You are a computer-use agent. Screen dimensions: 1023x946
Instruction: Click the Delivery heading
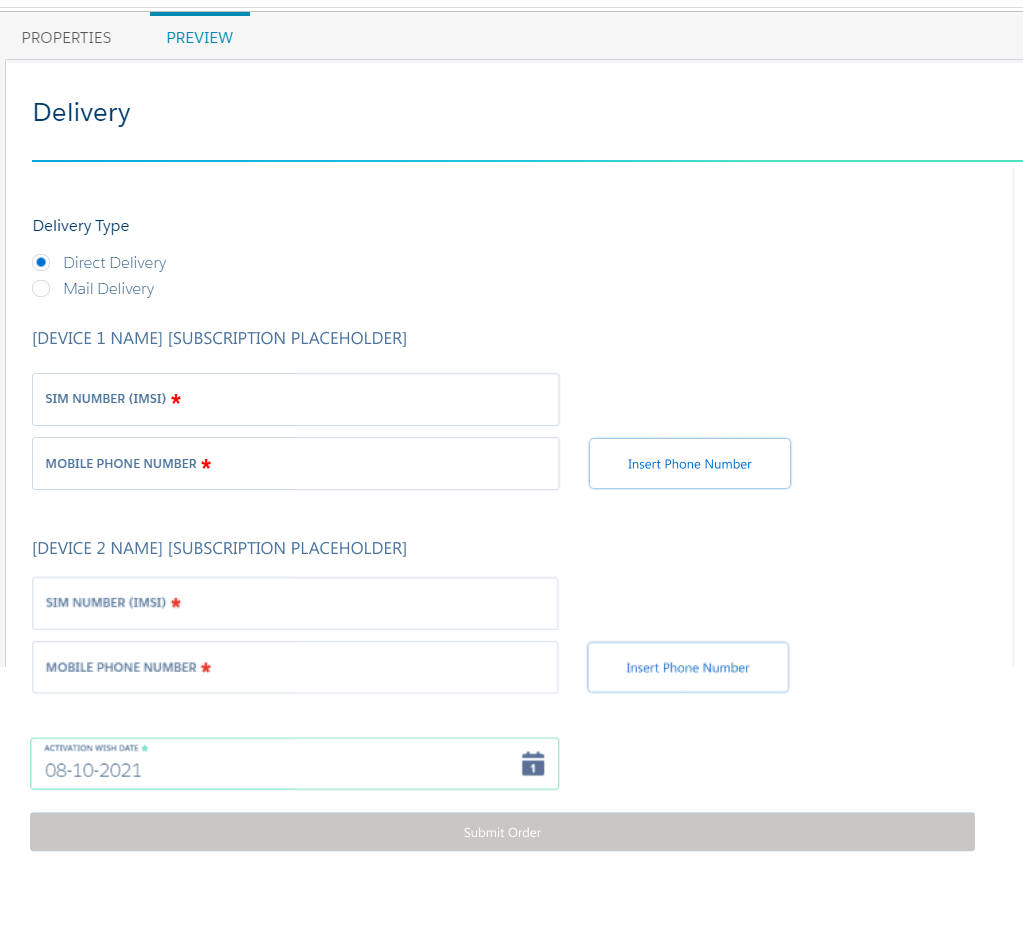pos(82,113)
